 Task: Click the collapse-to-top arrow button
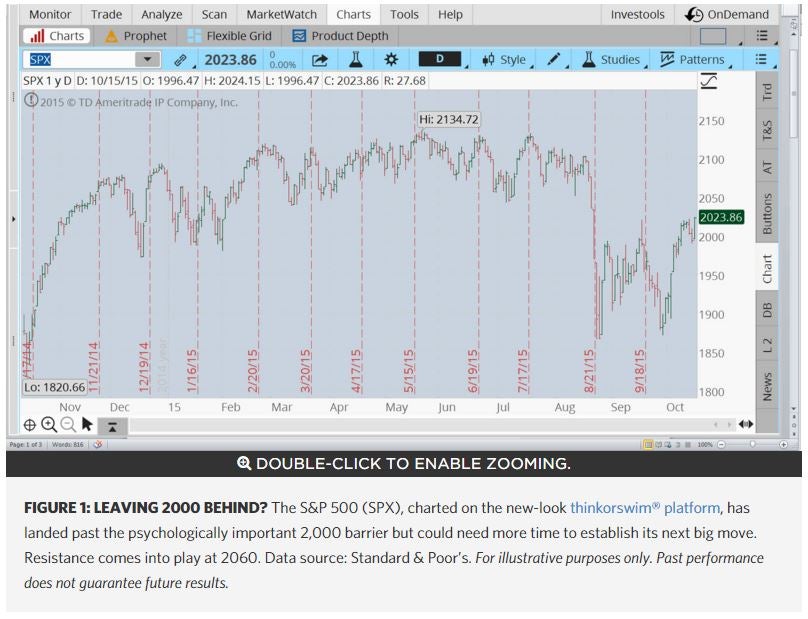point(112,426)
